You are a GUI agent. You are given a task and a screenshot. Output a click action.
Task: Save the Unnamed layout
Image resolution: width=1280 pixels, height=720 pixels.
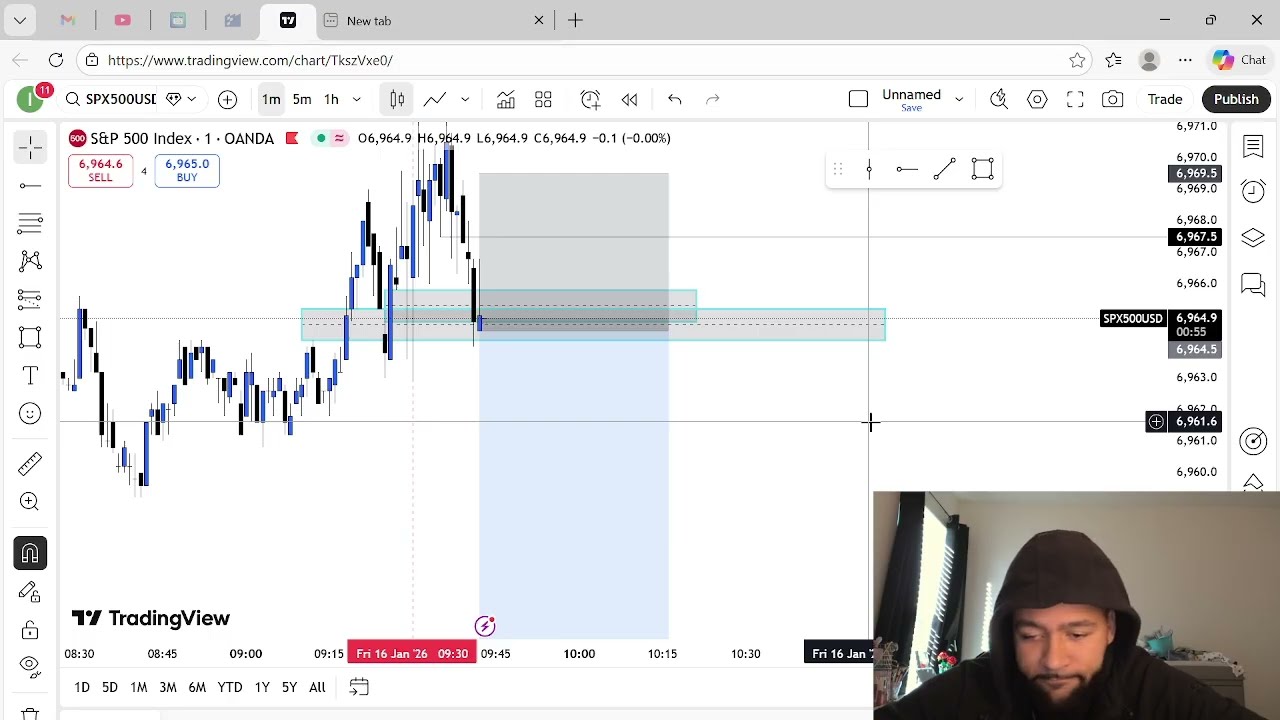coord(911,108)
